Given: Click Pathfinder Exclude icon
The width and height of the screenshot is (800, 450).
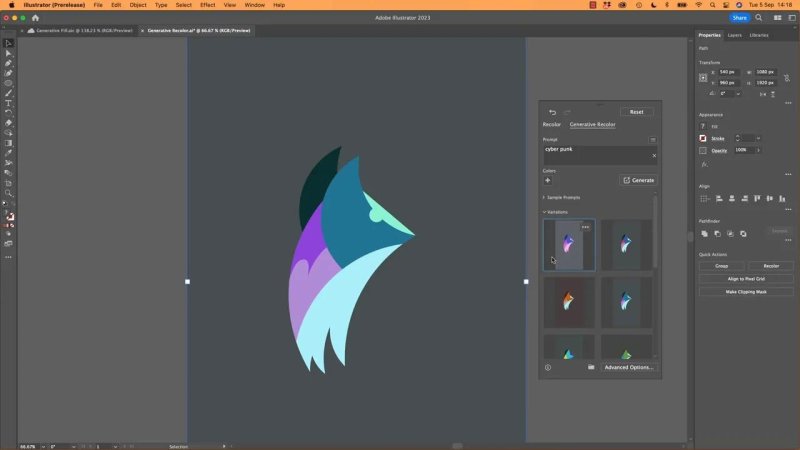Looking at the screenshot, I should pos(743,234).
